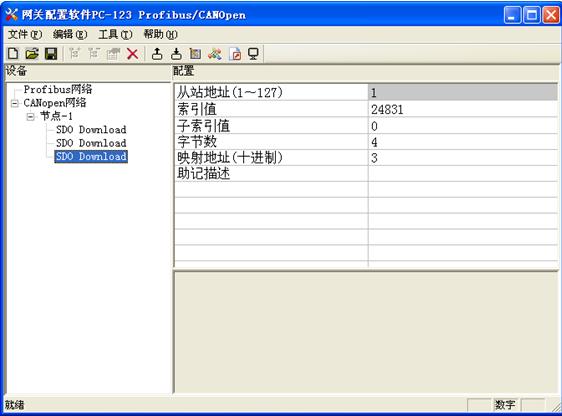The image size is (562, 416).
Task: Select the first SDO Download entry
Action: [x=91, y=130]
